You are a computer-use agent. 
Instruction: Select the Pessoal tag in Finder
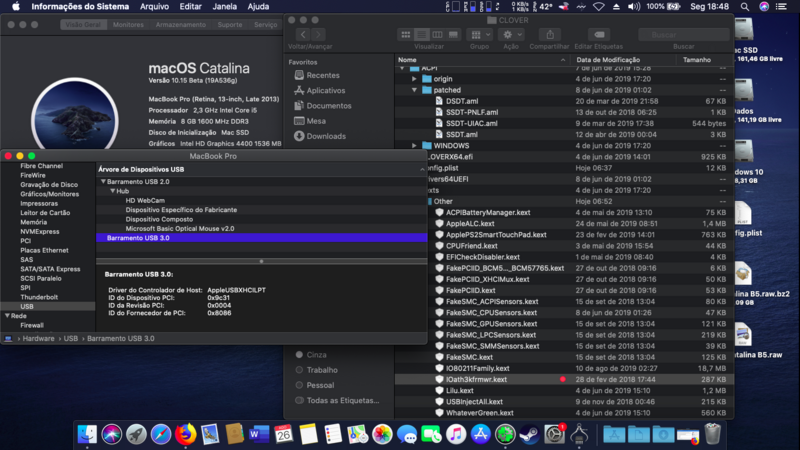(315, 385)
